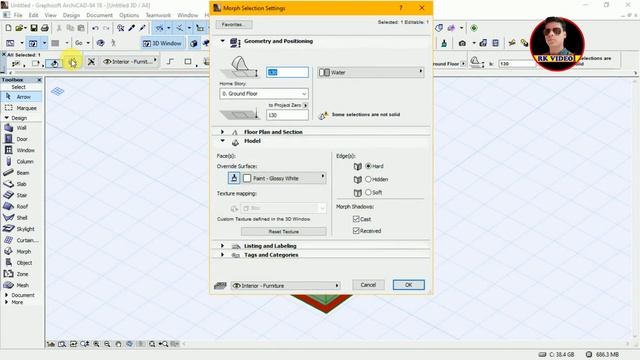Open the Water building material dropdown
The width and height of the screenshot is (640, 360).
click(371, 72)
